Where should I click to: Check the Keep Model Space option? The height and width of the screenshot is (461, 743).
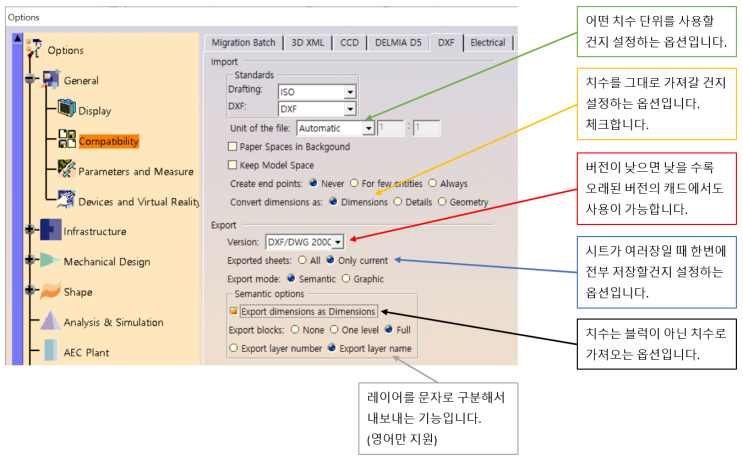[232, 165]
